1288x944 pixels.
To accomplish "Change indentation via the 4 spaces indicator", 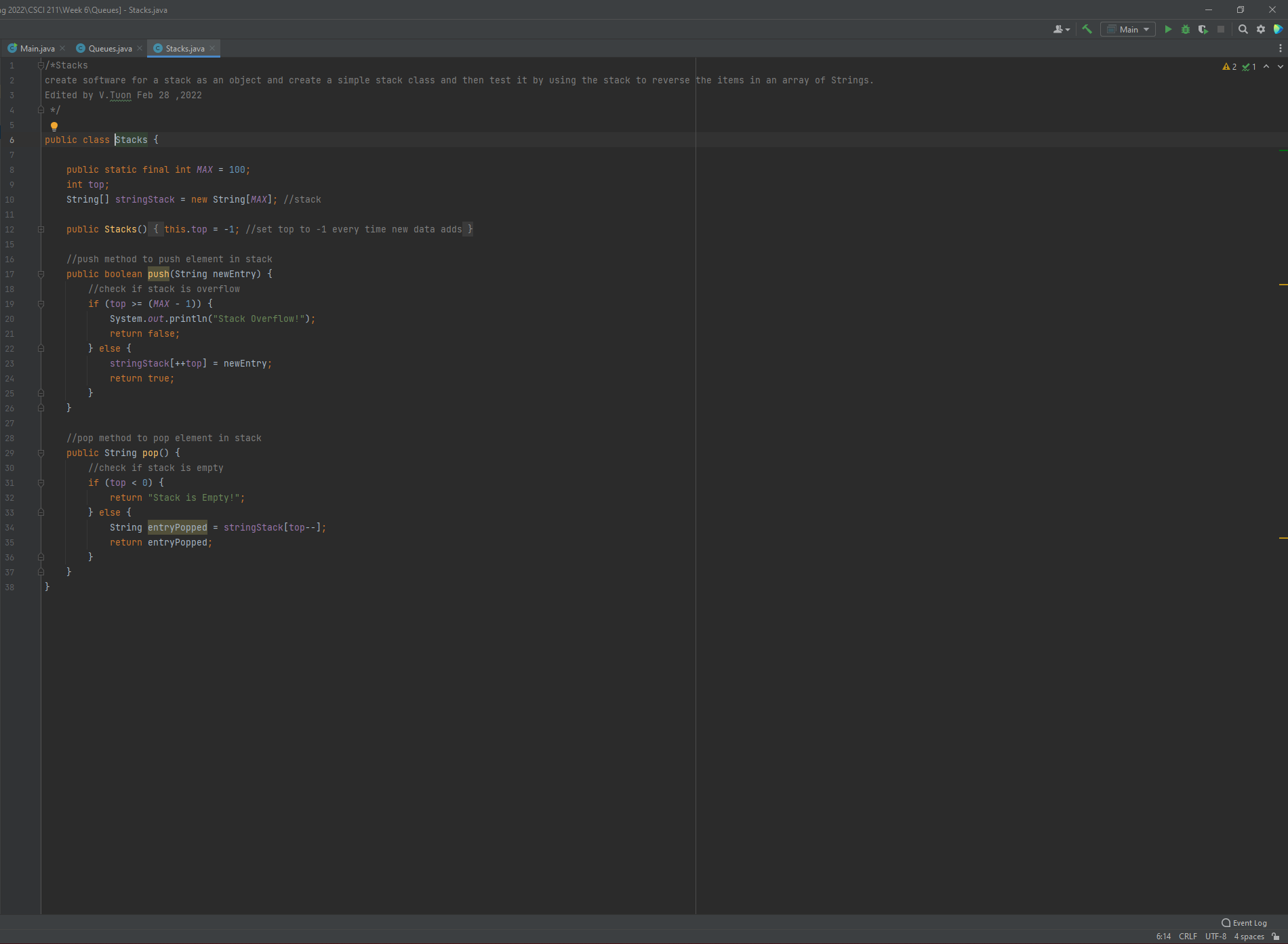I will pos(1249,937).
